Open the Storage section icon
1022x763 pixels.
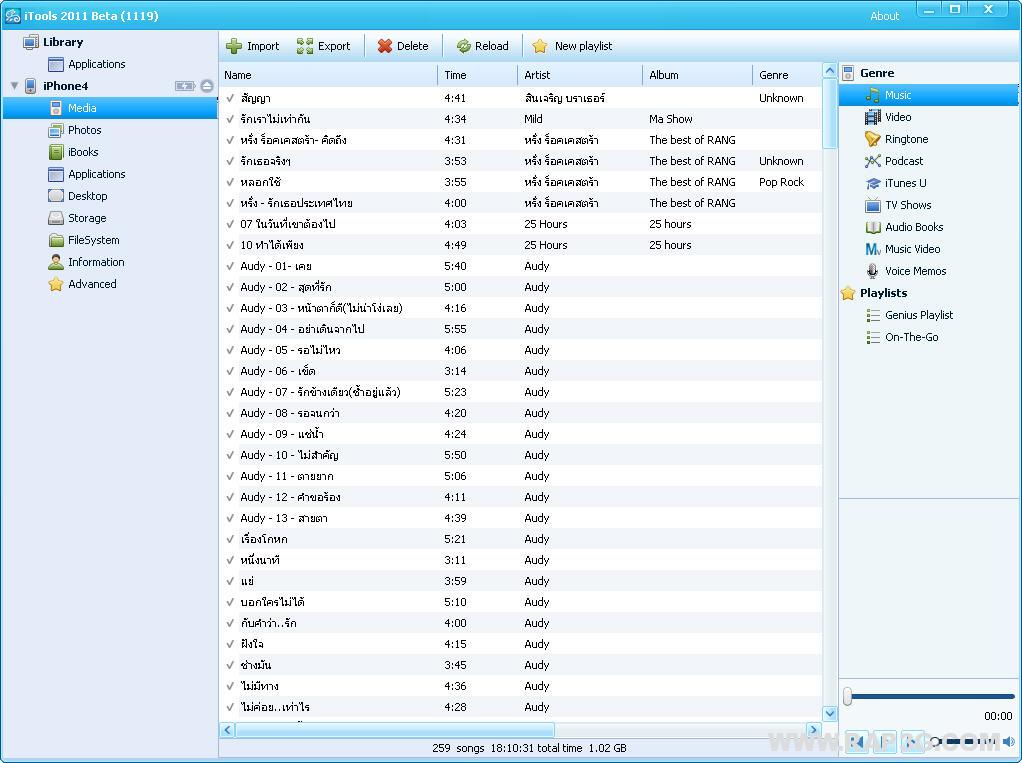56,218
